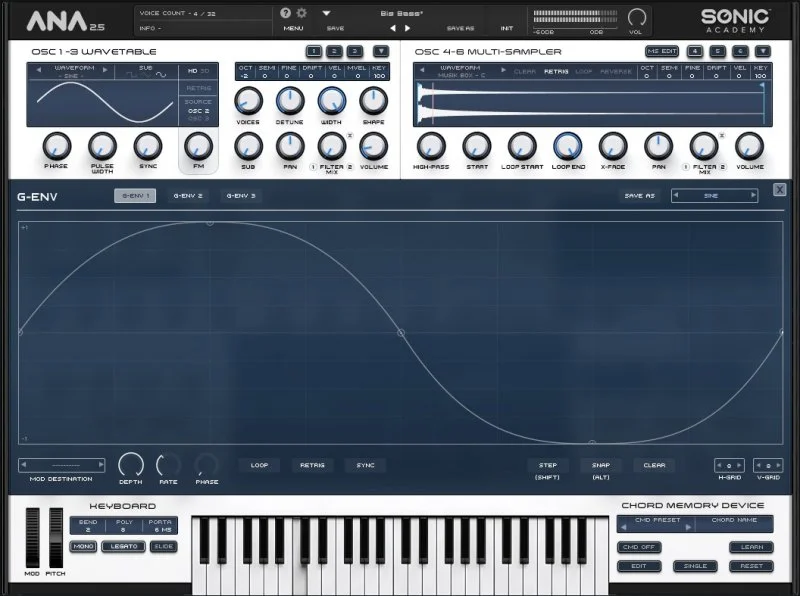The height and width of the screenshot is (596, 800).
Task: Toggle MONO keyboard mode
Action: coord(83,546)
